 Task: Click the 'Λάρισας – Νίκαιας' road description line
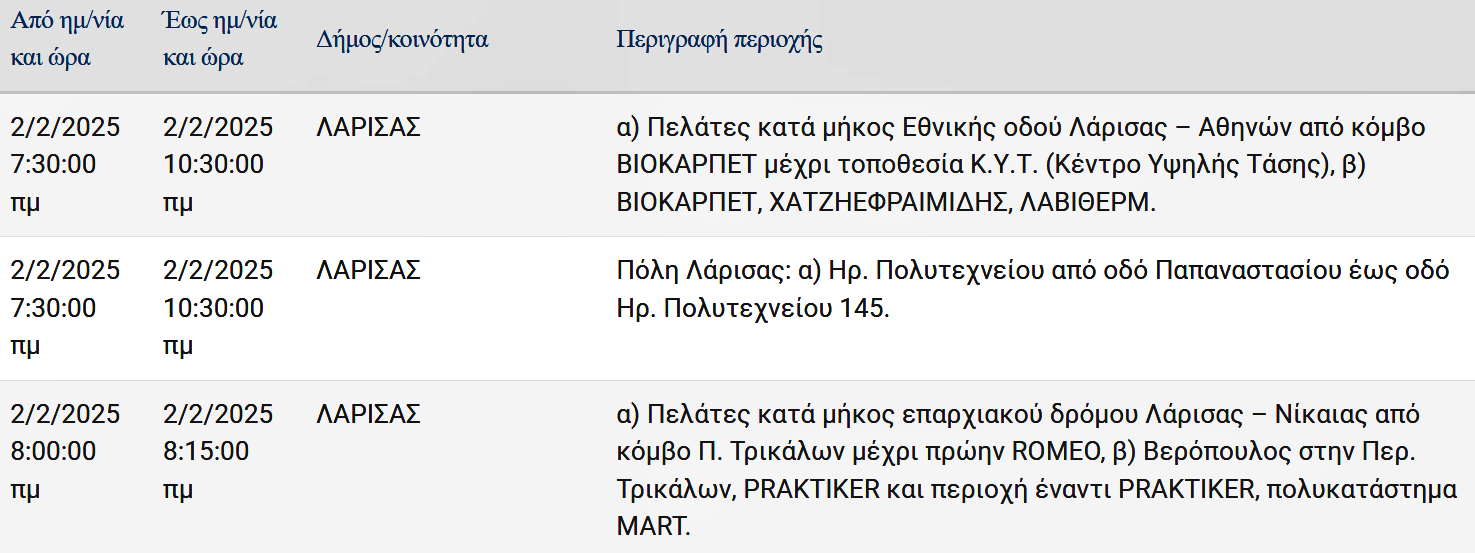pos(1018,414)
